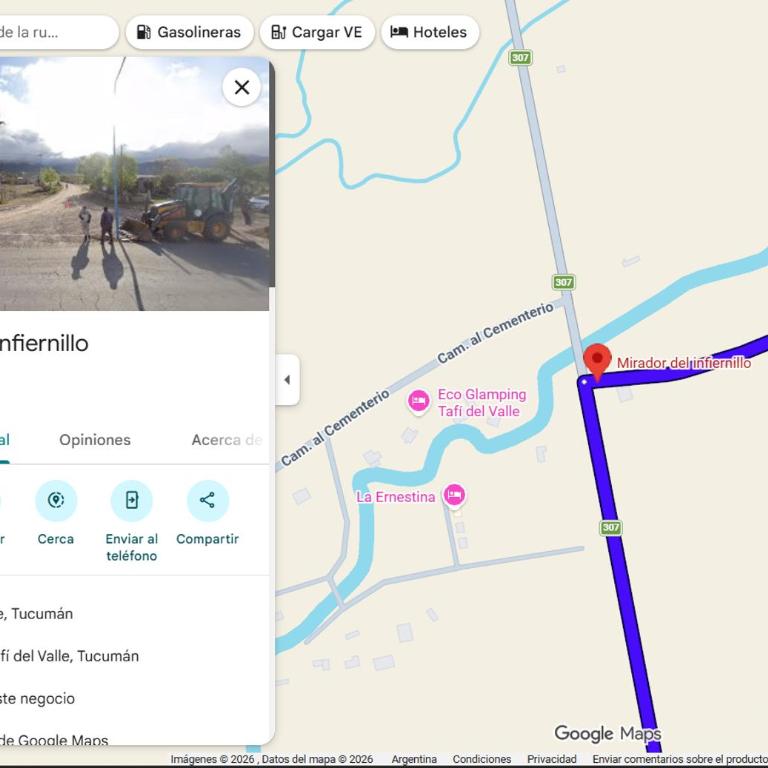Click the route 307 shield near Cam. al Cementerio
The width and height of the screenshot is (768, 768).
(564, 282)
